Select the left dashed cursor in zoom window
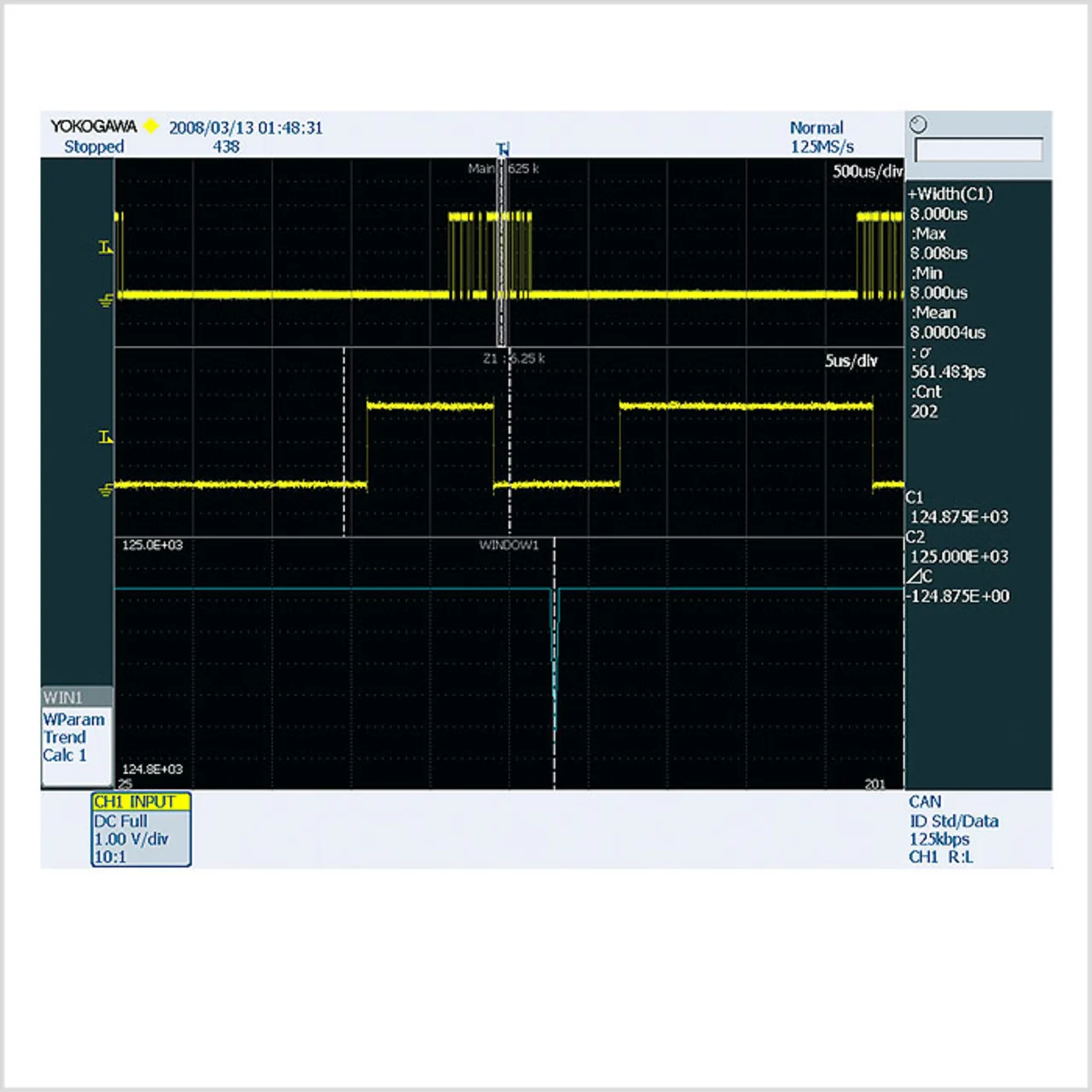 (345, 444)
